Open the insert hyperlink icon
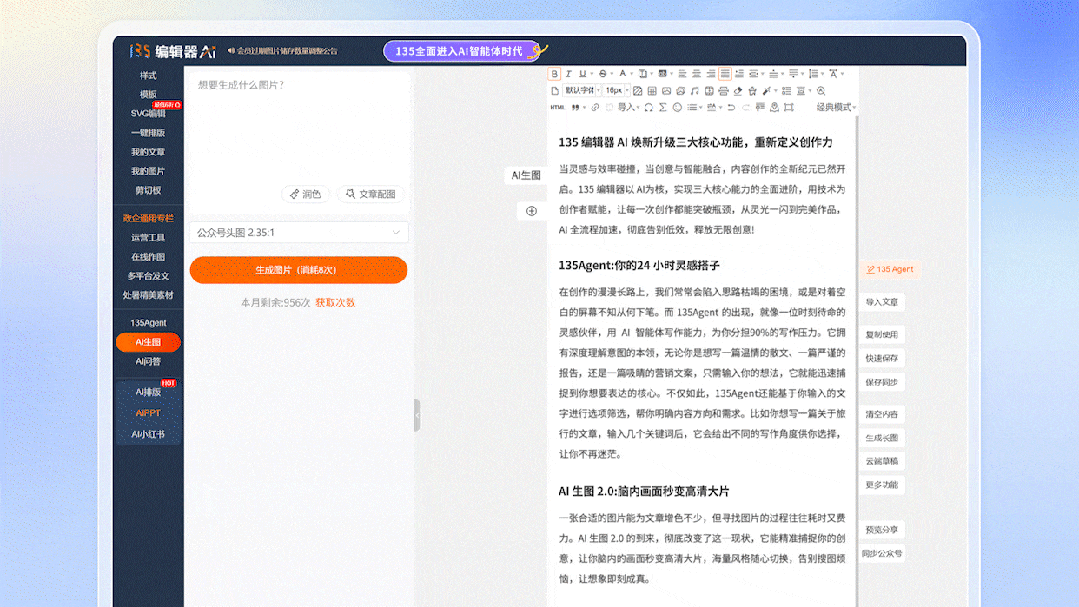 (x=595, y=106)
